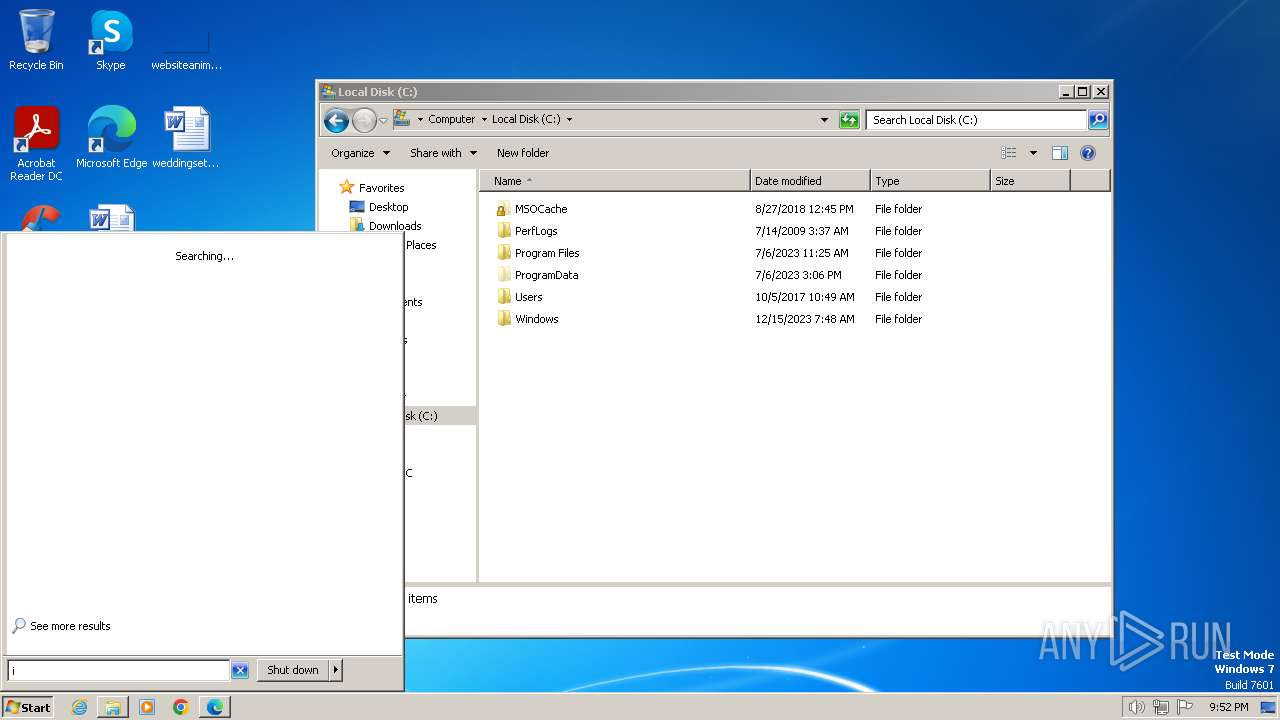
Task: Open the weddingset Word document icon
Action: (186, 138)
